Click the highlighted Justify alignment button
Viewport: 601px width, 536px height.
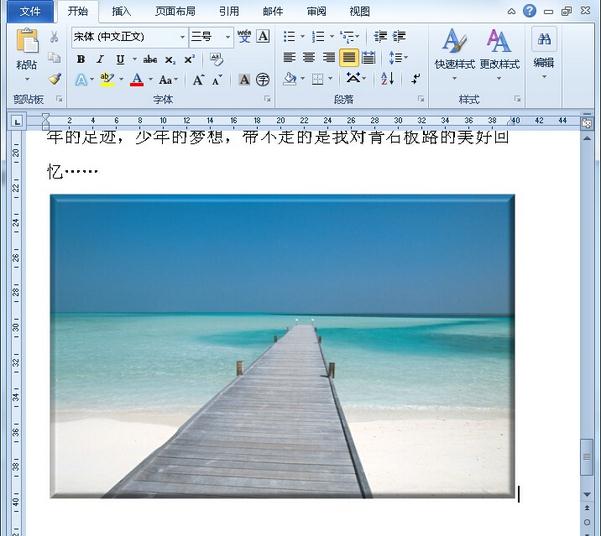[349, 58]
